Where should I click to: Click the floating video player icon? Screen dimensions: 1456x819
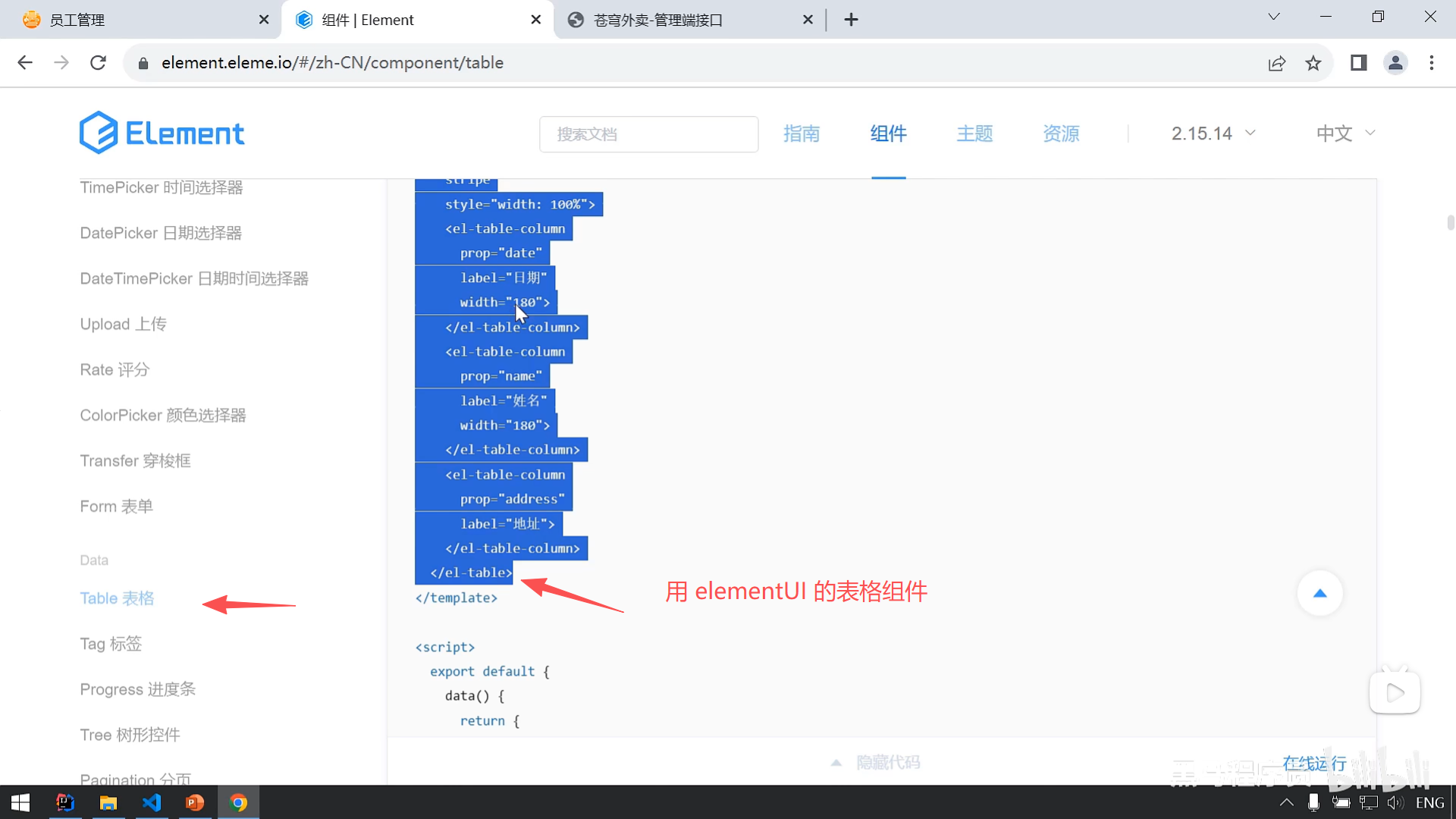tap(1395, 692)
